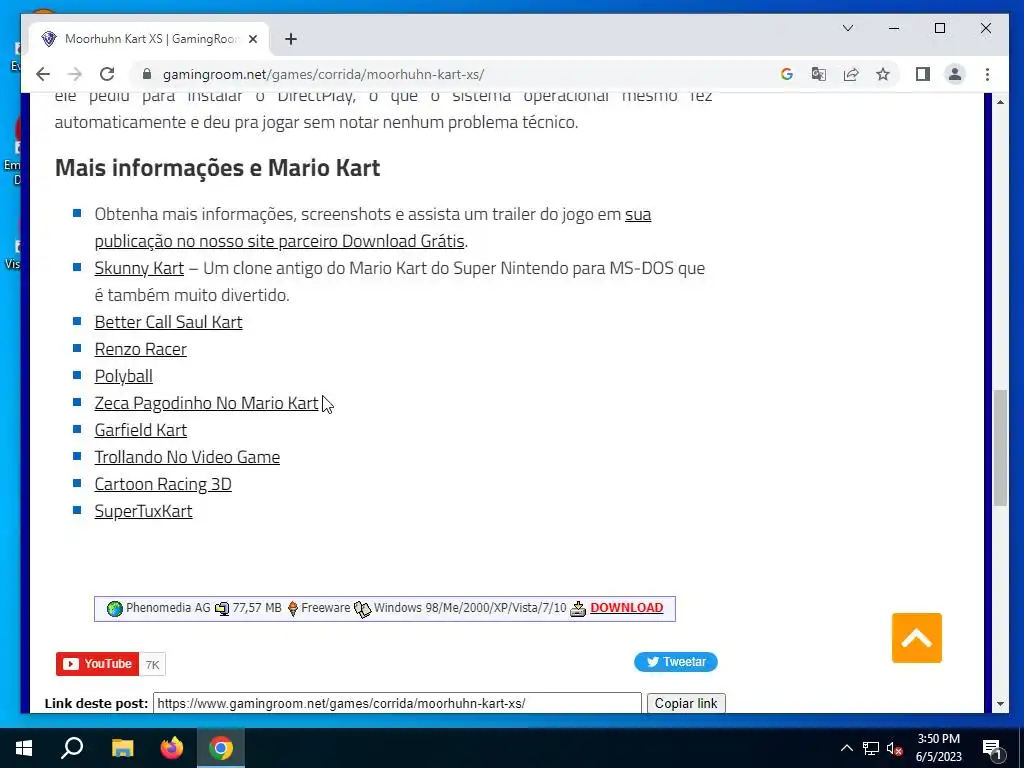The image size is (1024, 768).
Task: Open Trollando No Video Game link
Action: (x=187, y=457)
